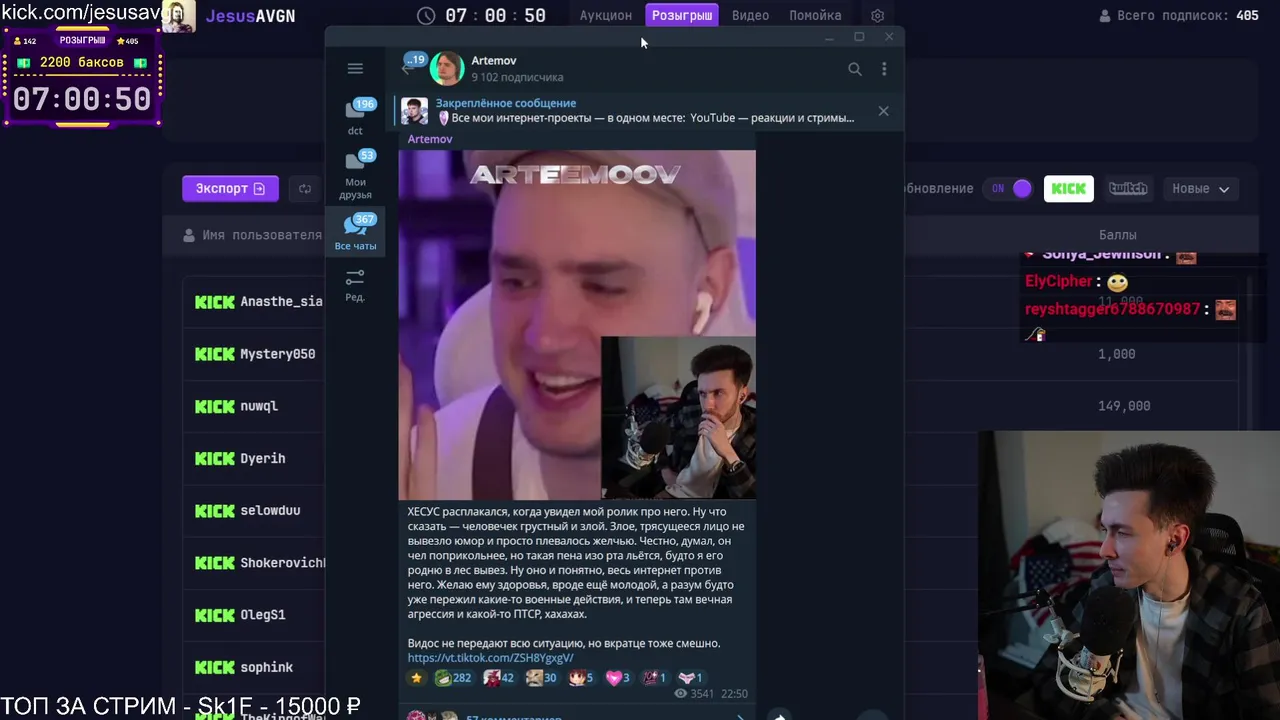The width and height of the screenshot is (1280, 720).
Task: Dismiss the pinned message bar
Action: (x=883, y=111)
